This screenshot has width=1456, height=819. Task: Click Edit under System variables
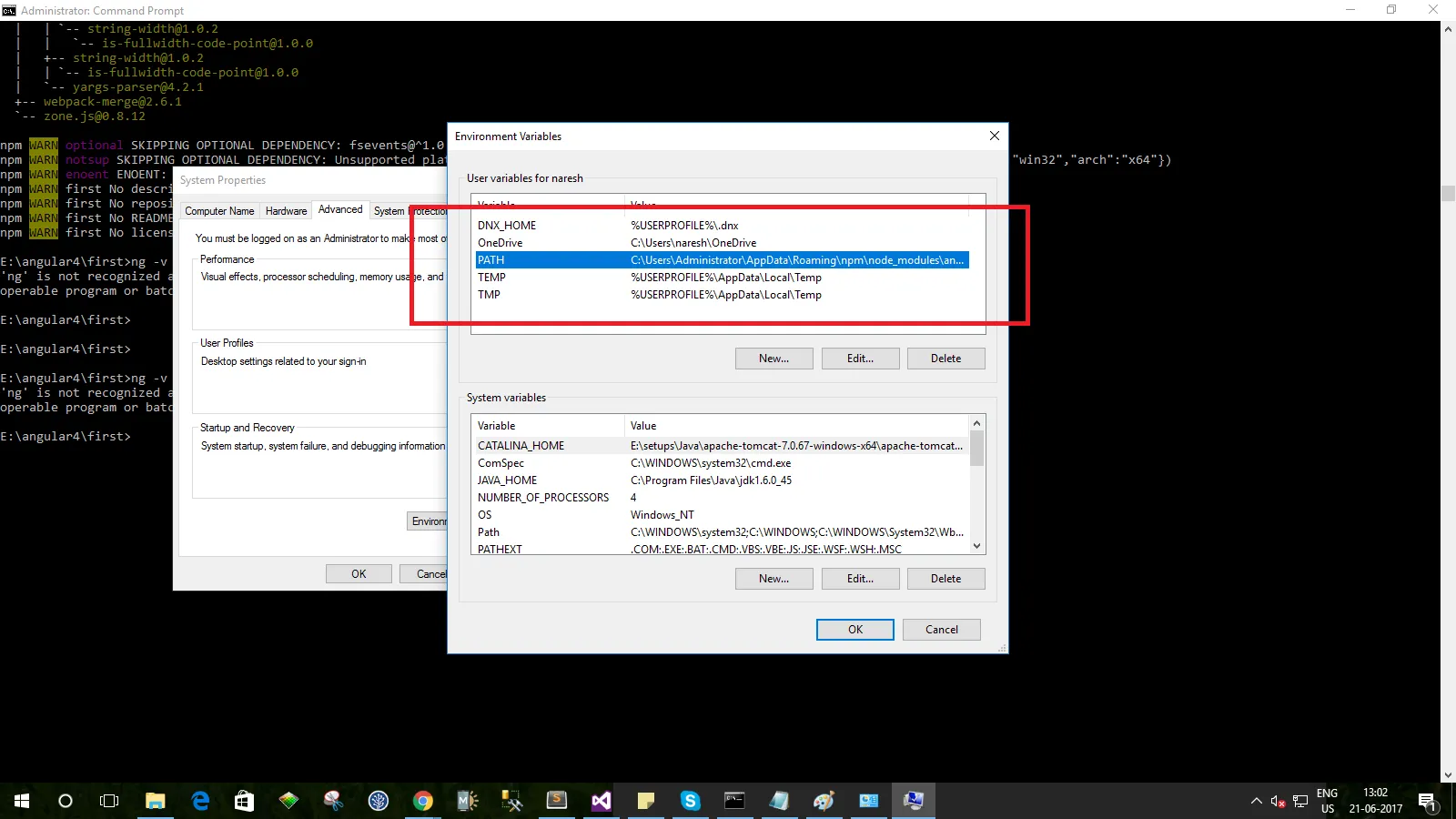[x=860, y=579]
